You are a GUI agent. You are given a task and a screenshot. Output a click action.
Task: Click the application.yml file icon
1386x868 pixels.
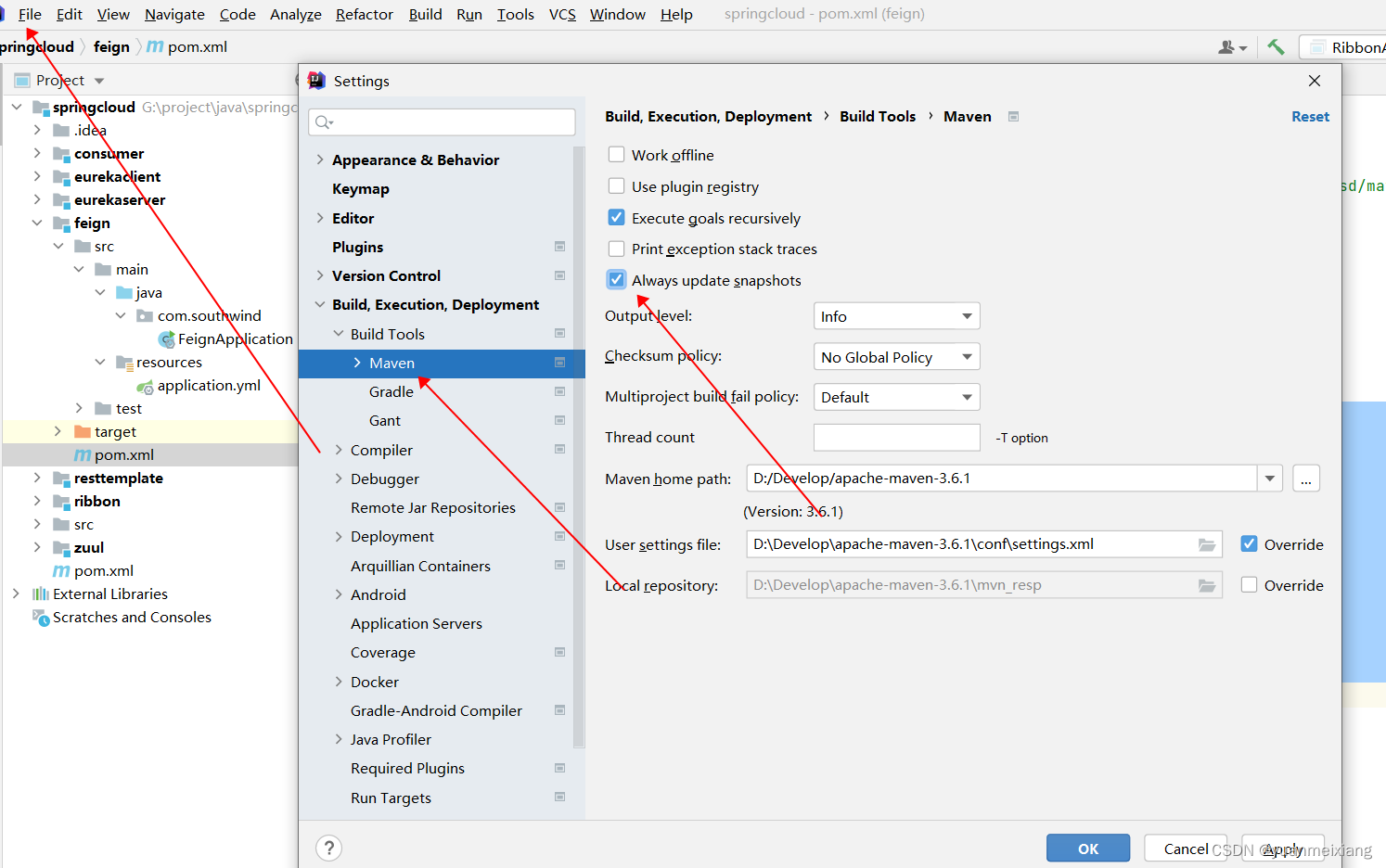[x=145, y=386]
